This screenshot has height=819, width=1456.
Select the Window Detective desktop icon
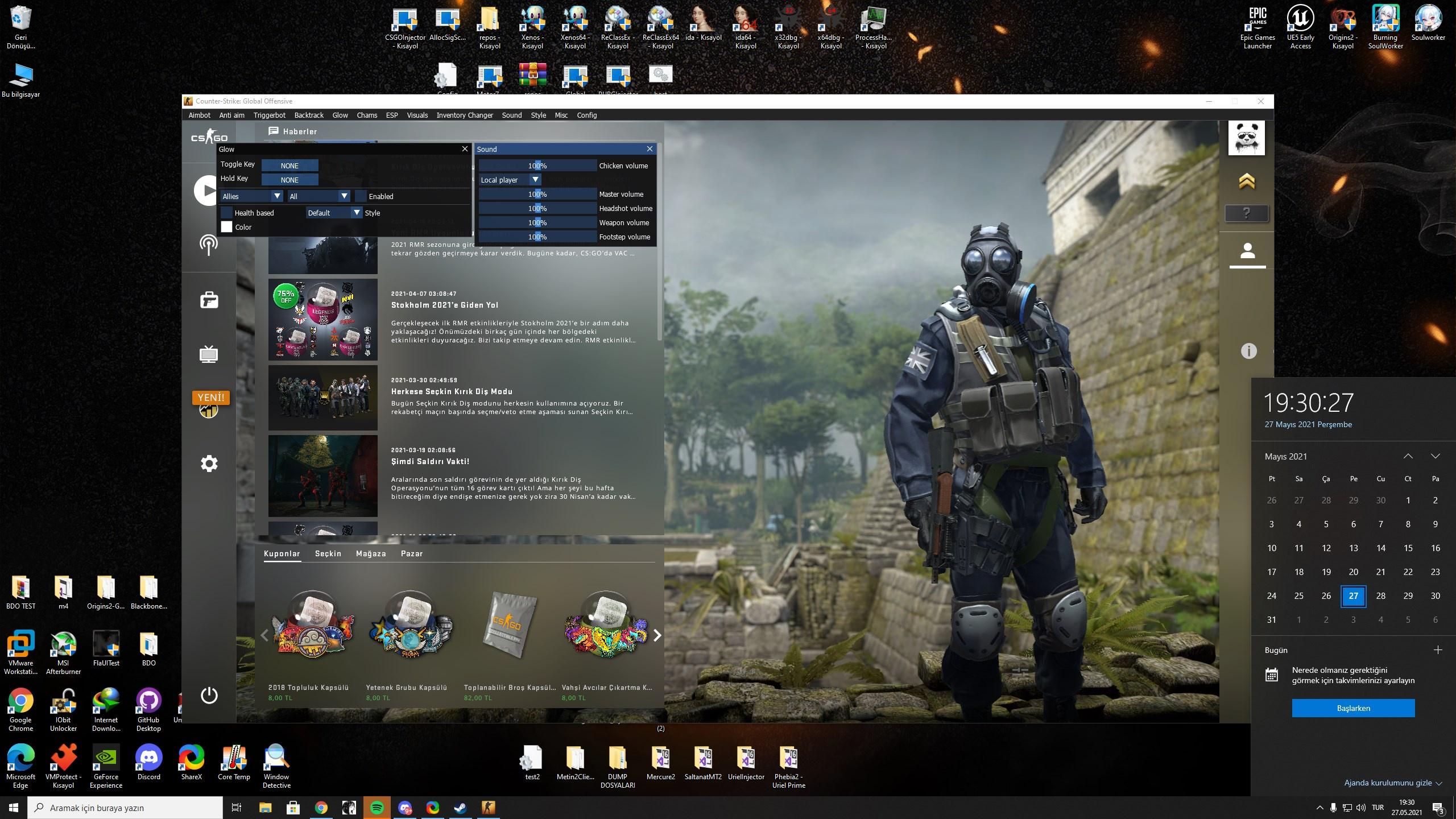click(276, 767)
